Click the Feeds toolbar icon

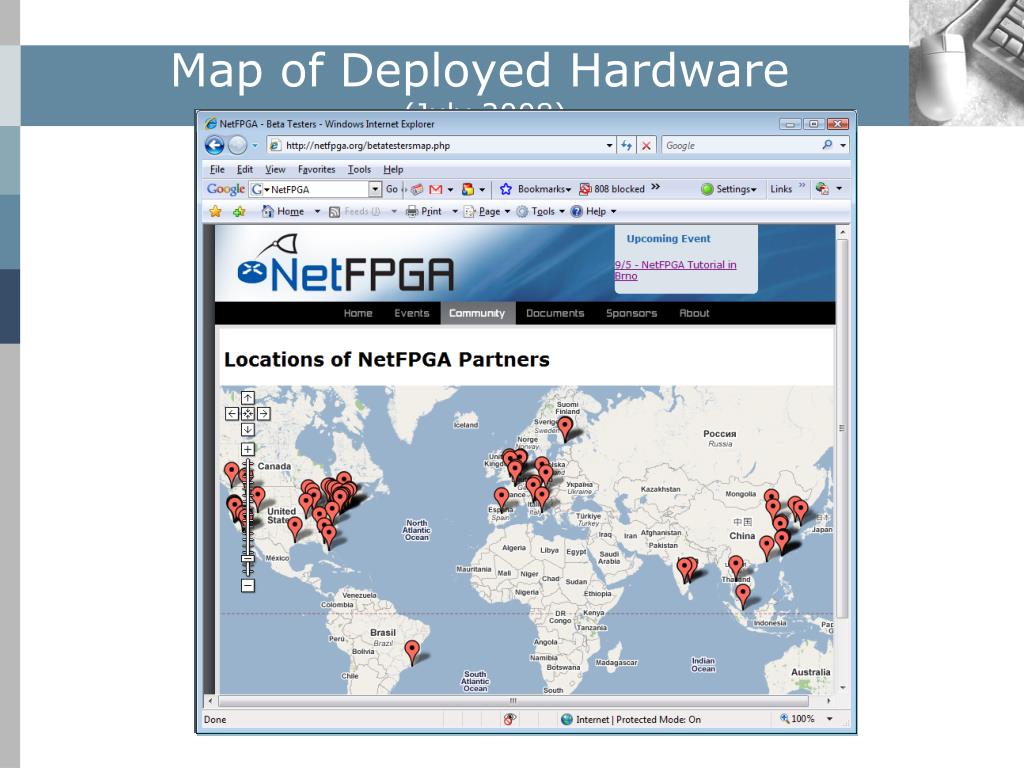pos(334,212)
